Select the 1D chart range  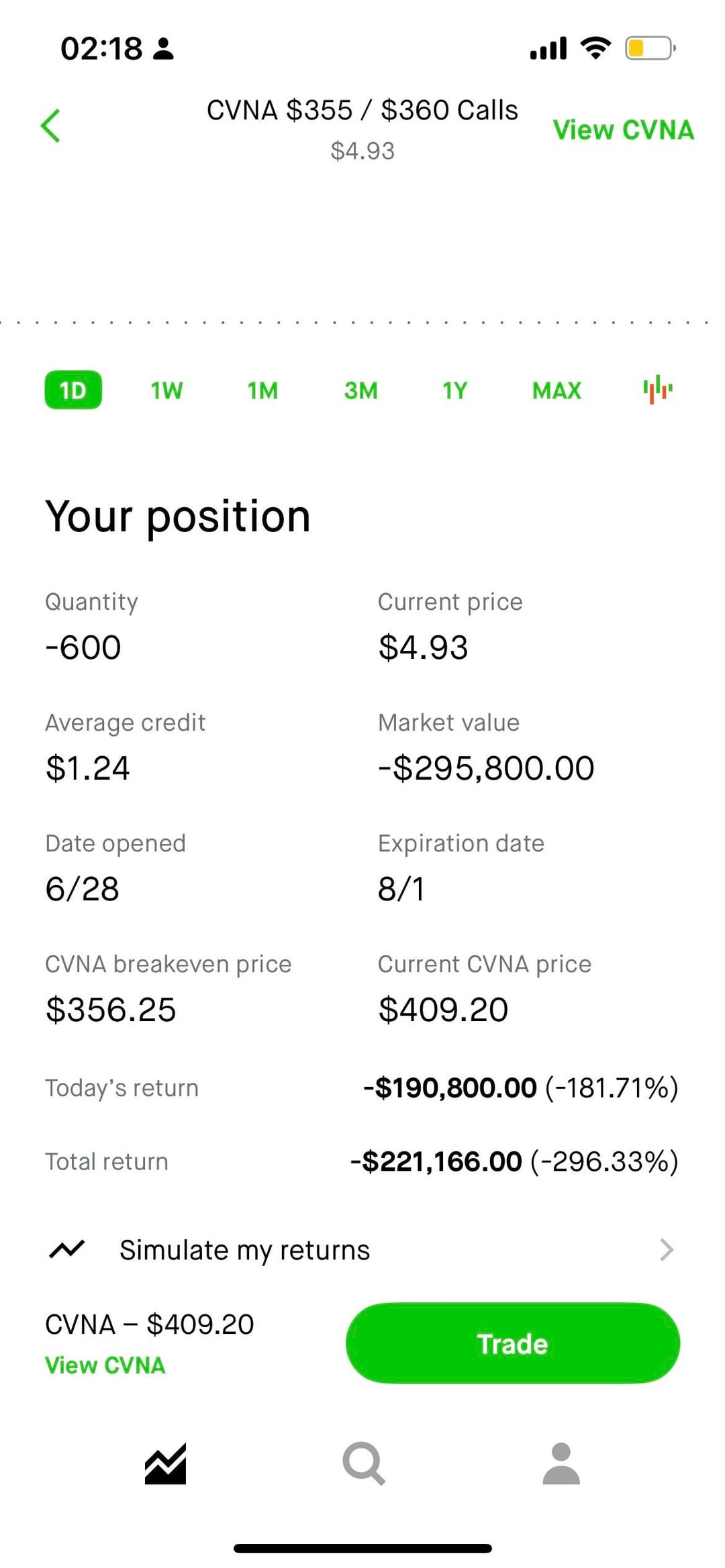(x=73, y=390)
